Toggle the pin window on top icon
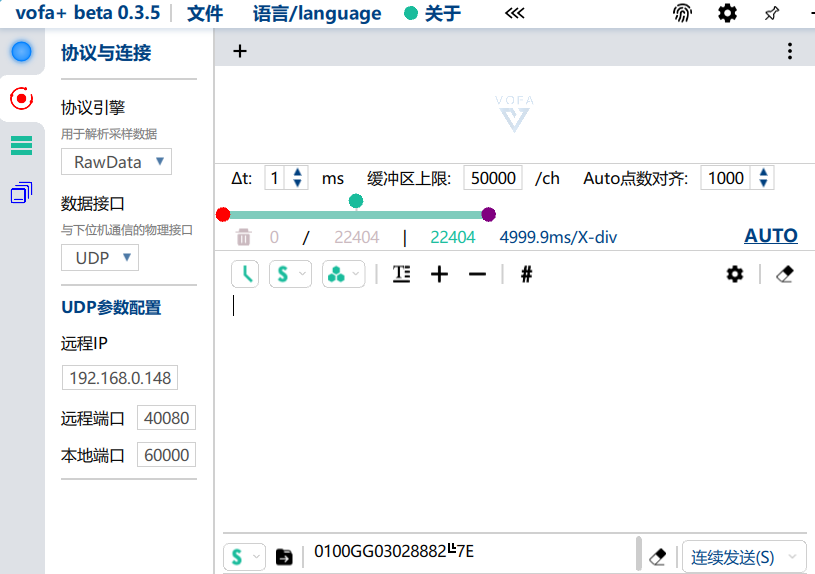815x574 pixels. click(771, 13)
